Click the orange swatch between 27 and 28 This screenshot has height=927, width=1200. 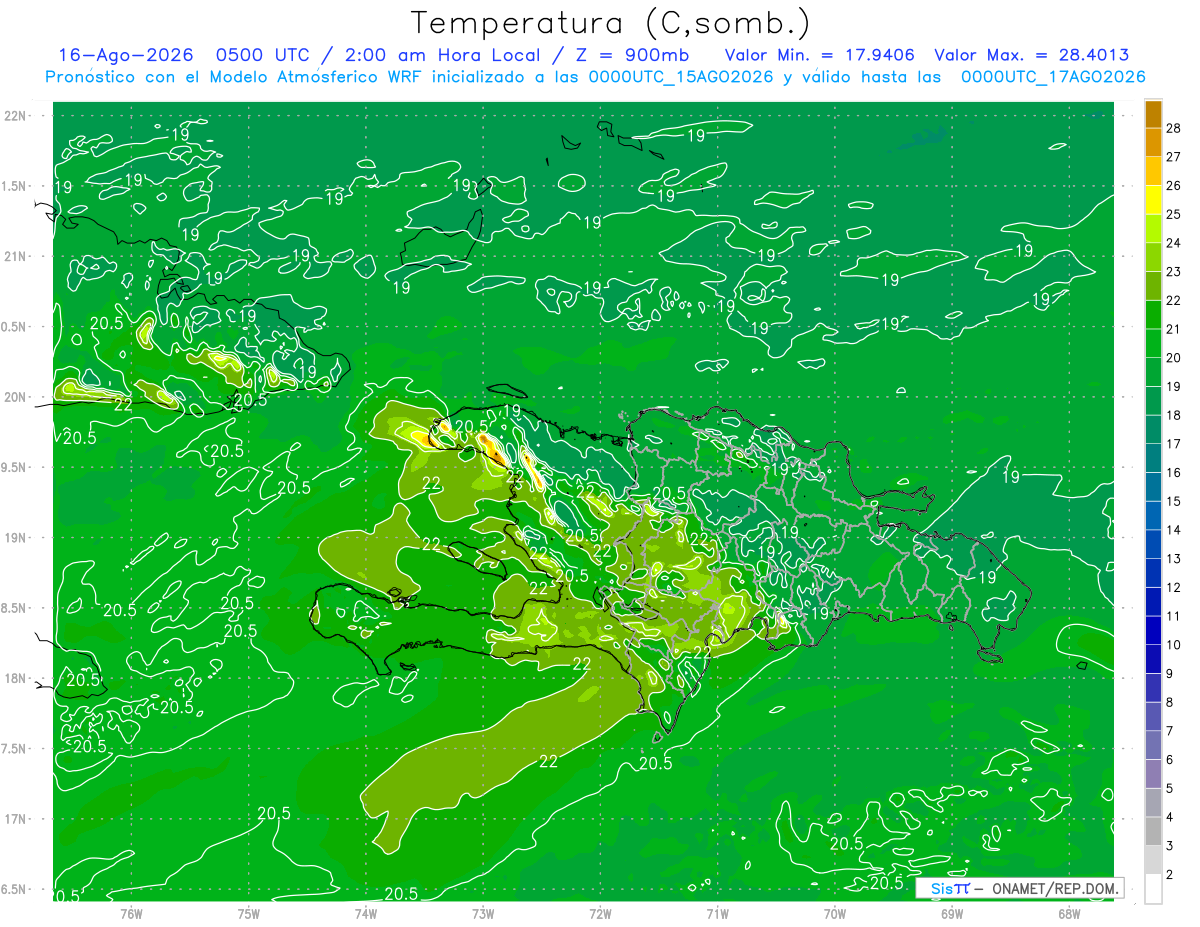tap(1153, 142)
